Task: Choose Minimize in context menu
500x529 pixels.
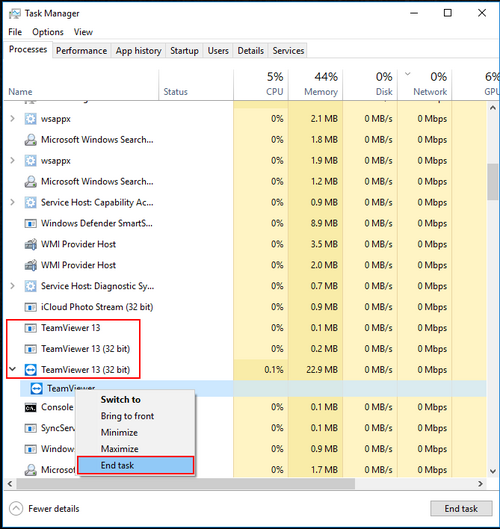Action: (x=136, y=433)
